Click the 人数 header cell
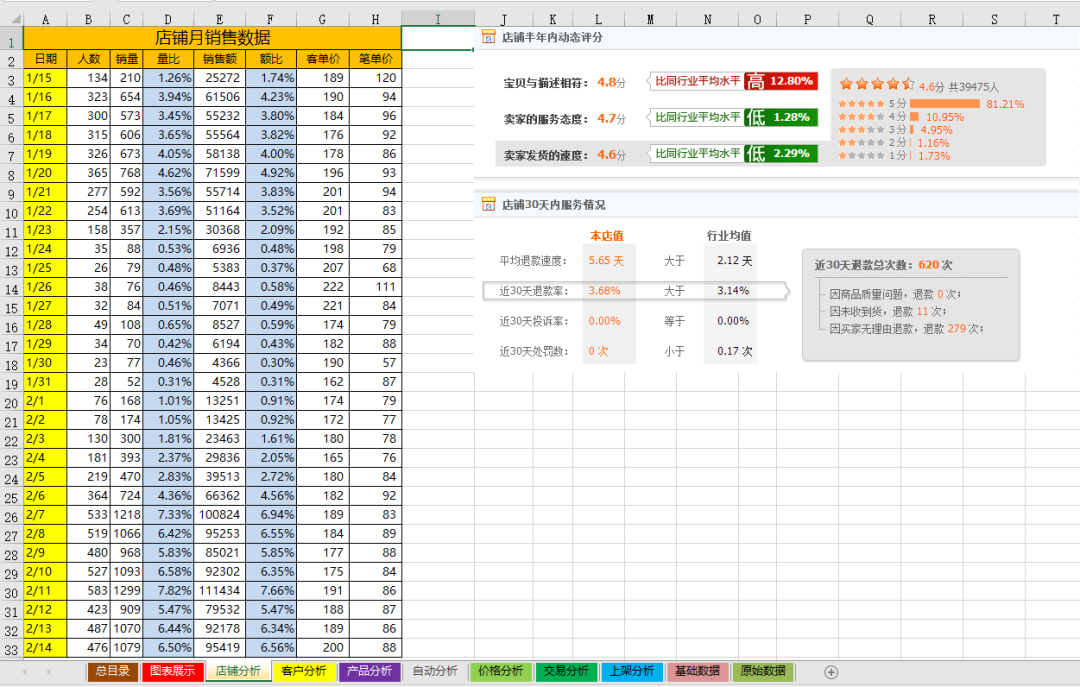This screenshot has height=687, width=1080. pyautogui.click(x=88, y=59)
